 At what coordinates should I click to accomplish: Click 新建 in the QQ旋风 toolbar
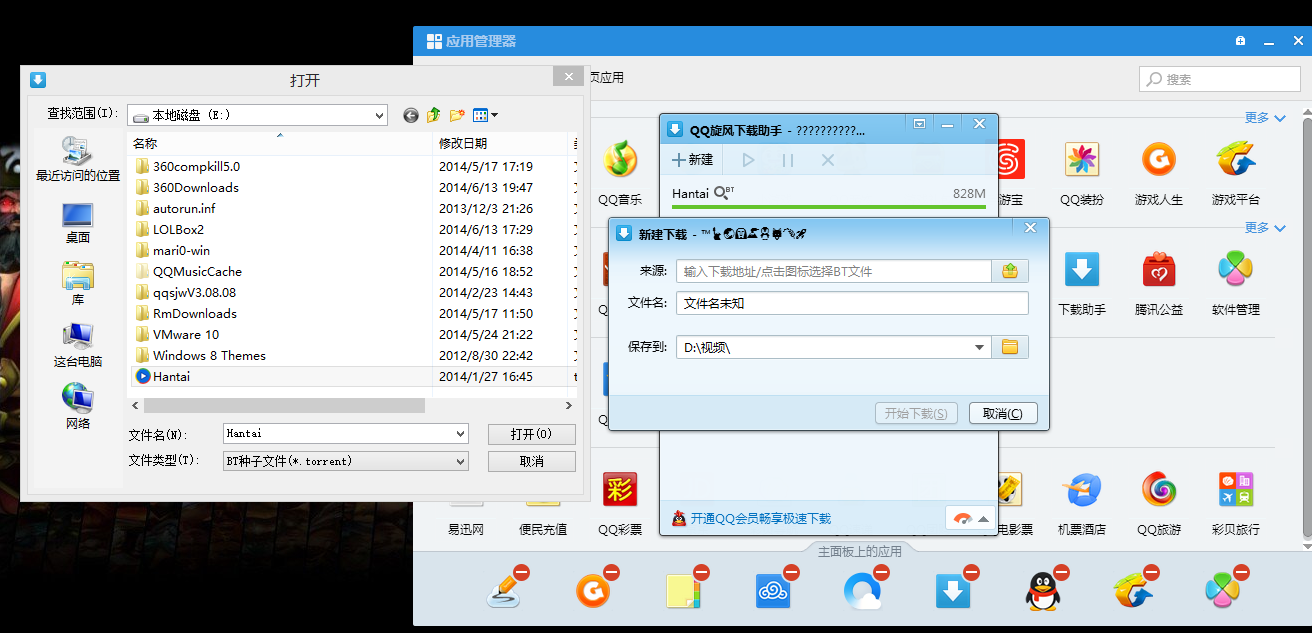point(692,160)
